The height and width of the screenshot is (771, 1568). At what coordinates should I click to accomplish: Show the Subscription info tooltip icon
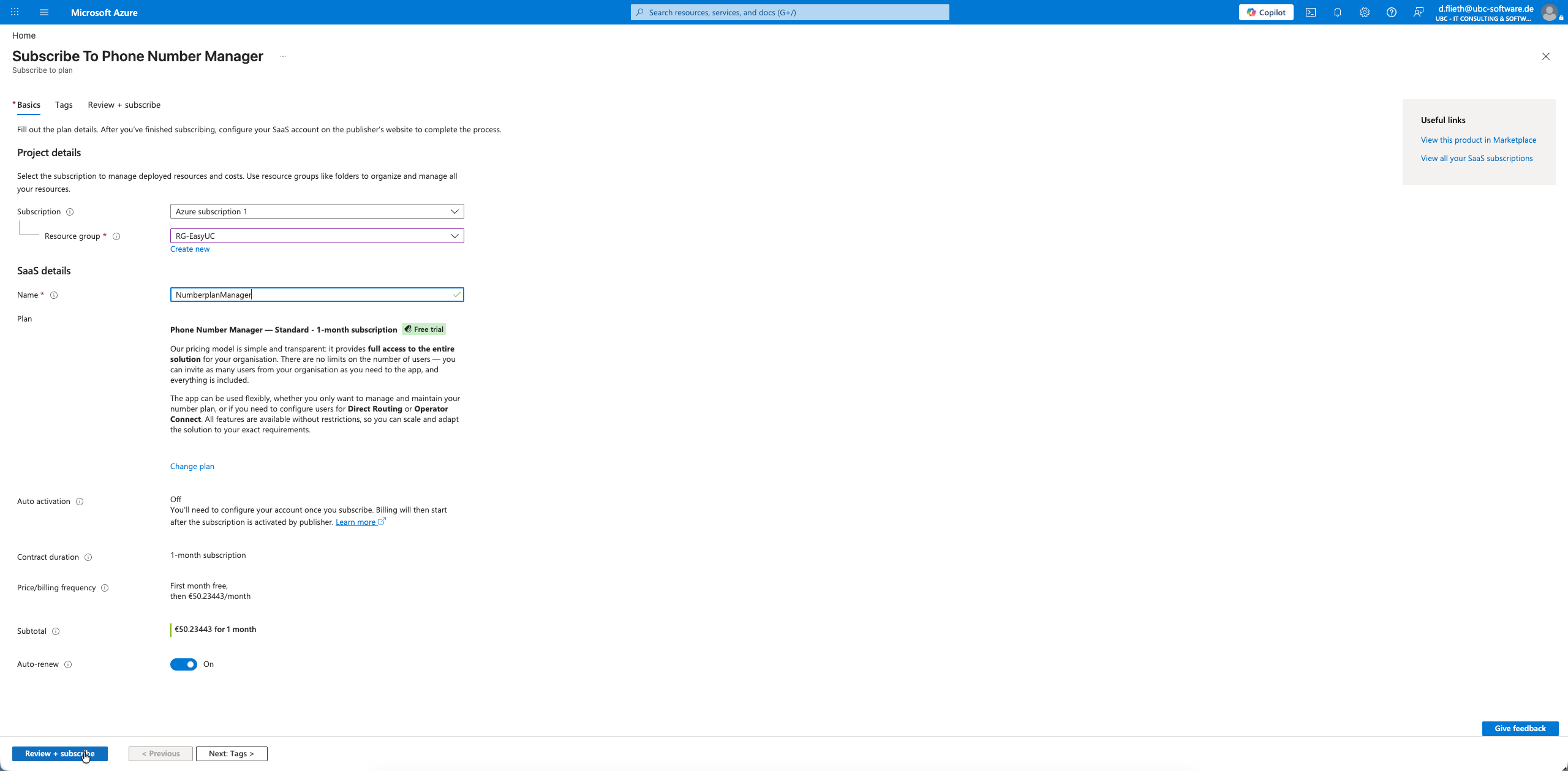(x=70, y=212)
